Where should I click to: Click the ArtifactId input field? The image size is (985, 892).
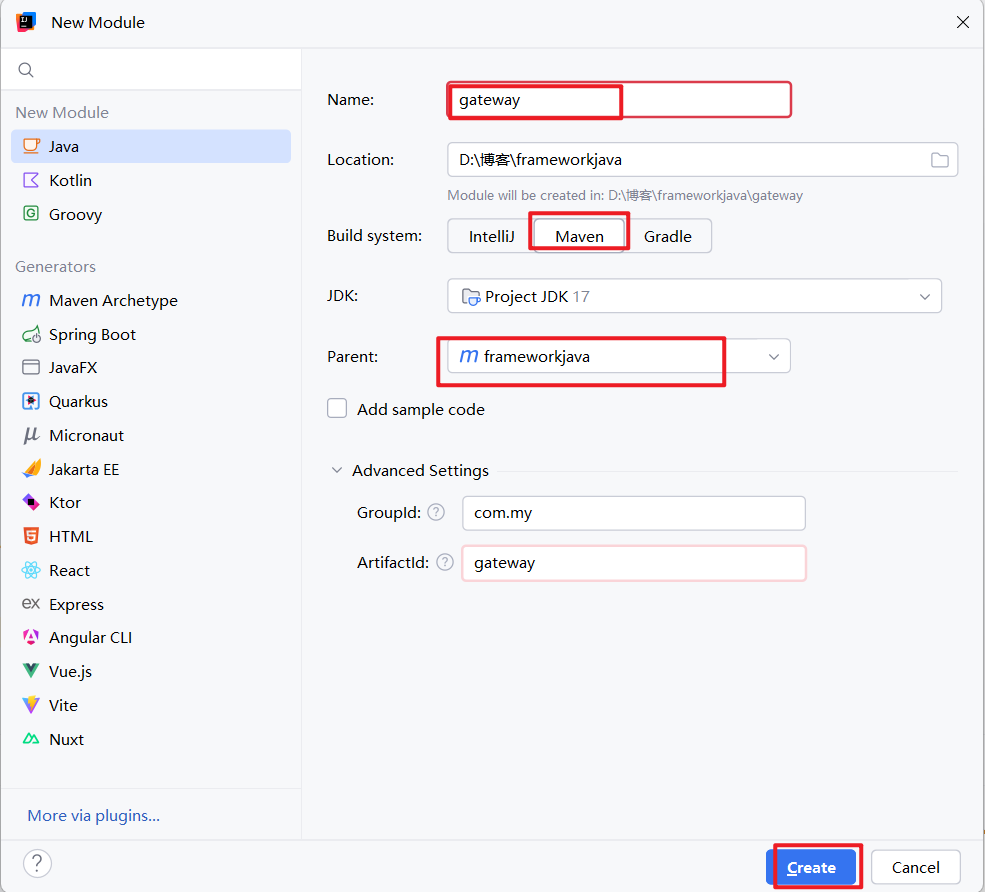pos(634,563)
